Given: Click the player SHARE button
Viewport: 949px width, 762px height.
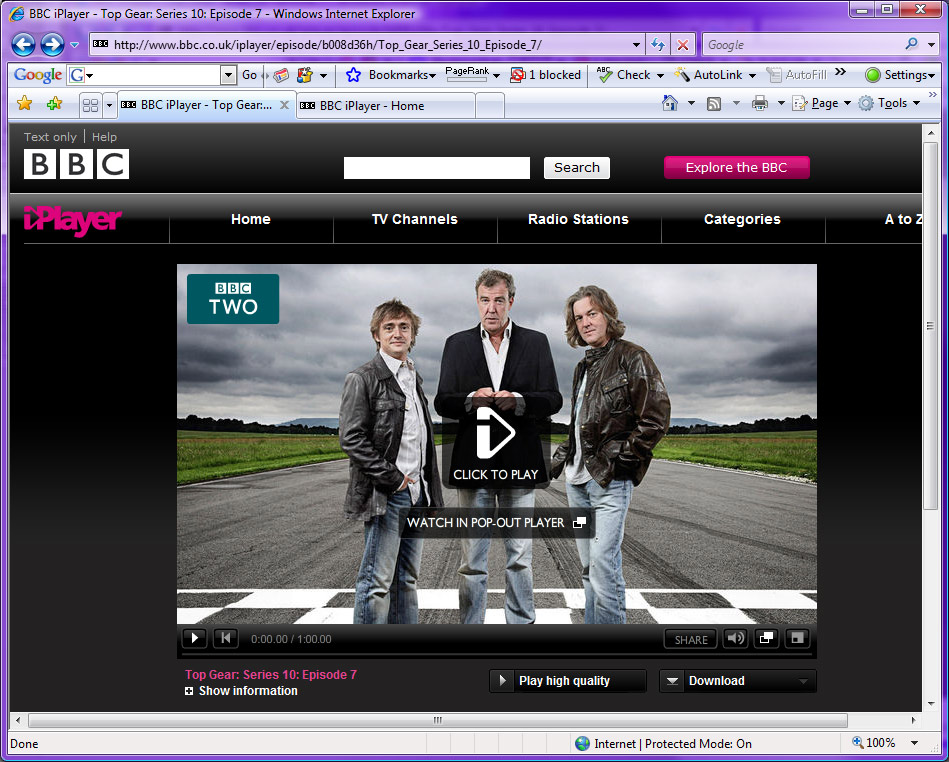Looking at the screenshot, I should tap(691, 639).
